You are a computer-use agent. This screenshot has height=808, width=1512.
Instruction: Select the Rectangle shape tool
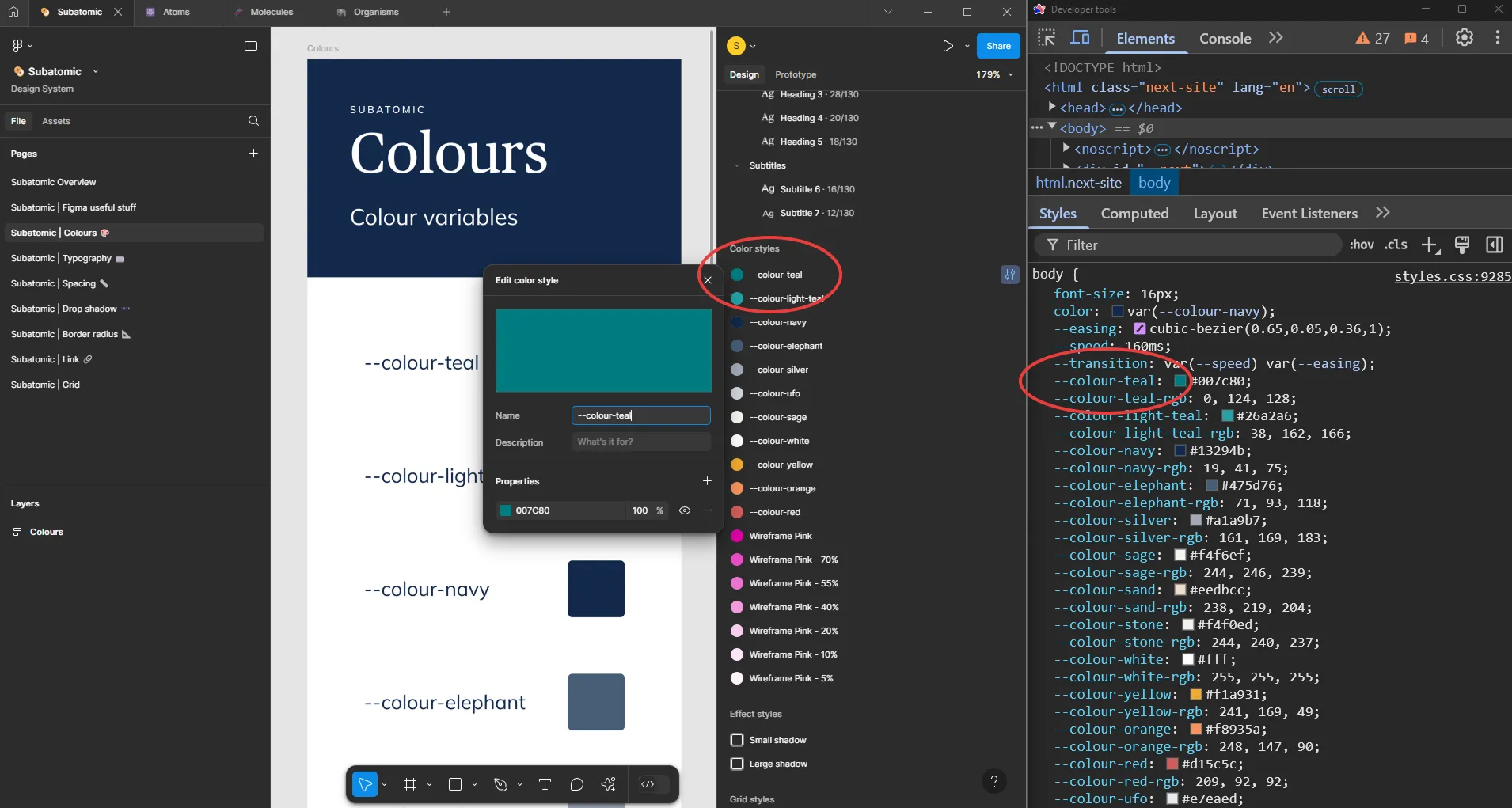tap(455, 784)
